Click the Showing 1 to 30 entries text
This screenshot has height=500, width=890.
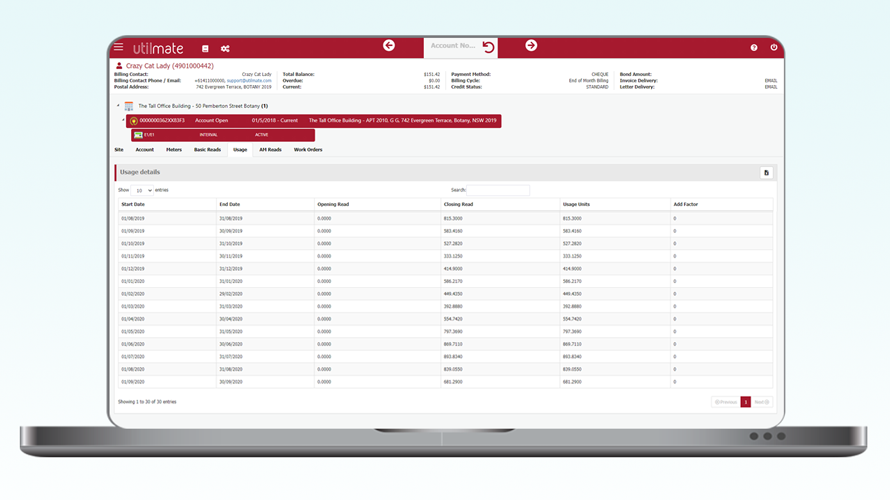click(x=147, y=402)
